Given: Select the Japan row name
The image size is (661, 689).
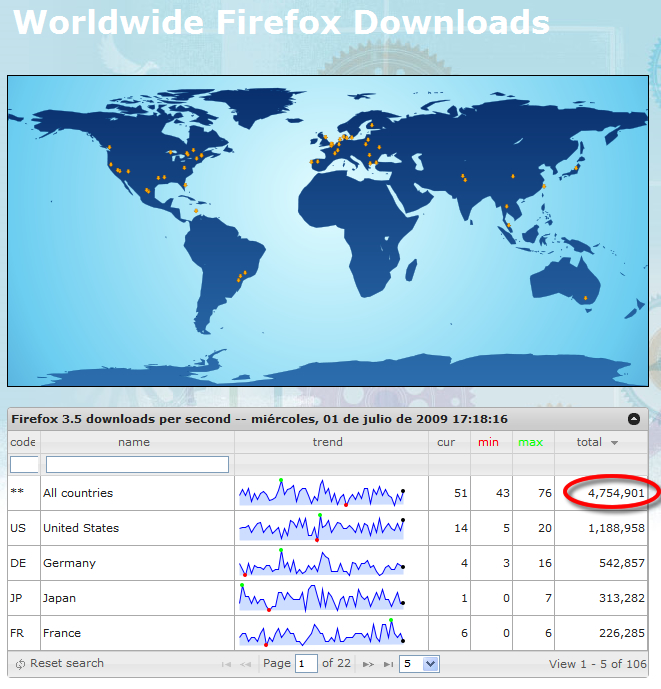Looking at the screenshot, I should click(59, 598).
